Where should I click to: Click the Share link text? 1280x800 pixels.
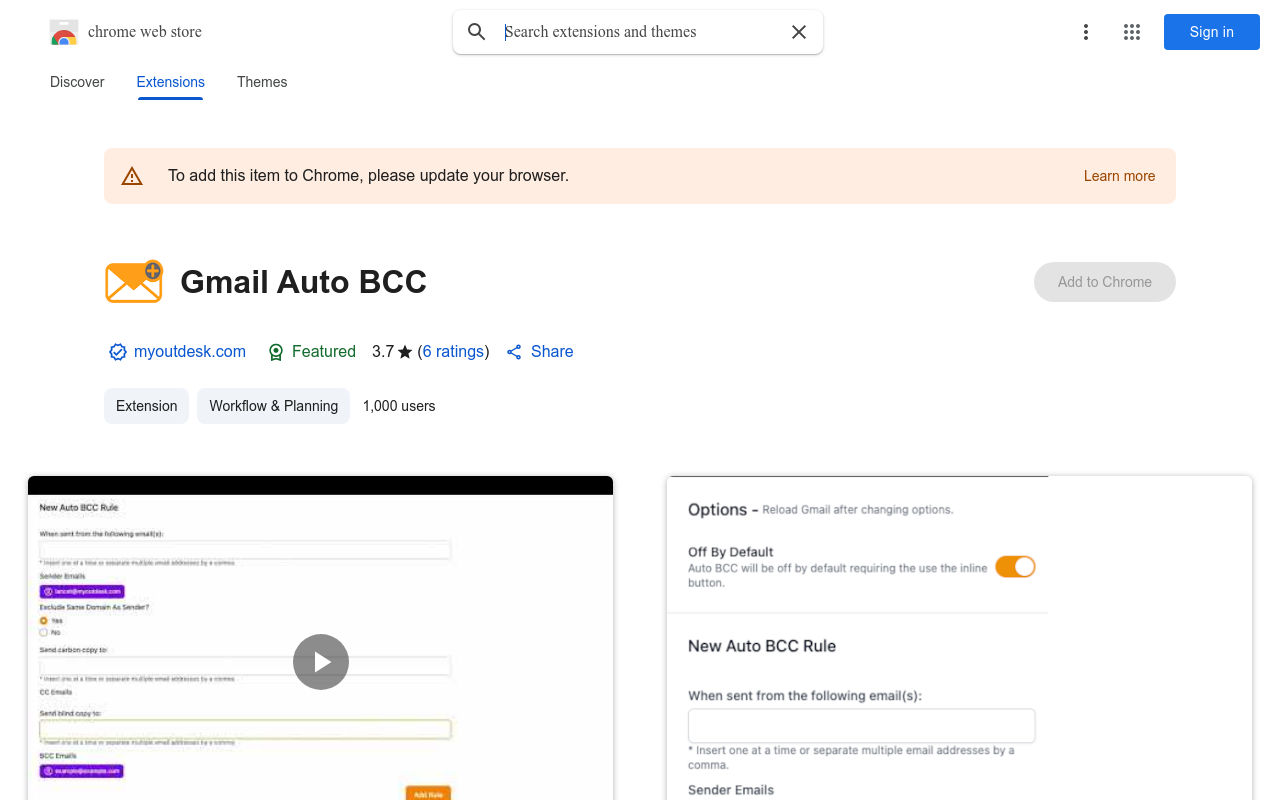tap(552, 352)
